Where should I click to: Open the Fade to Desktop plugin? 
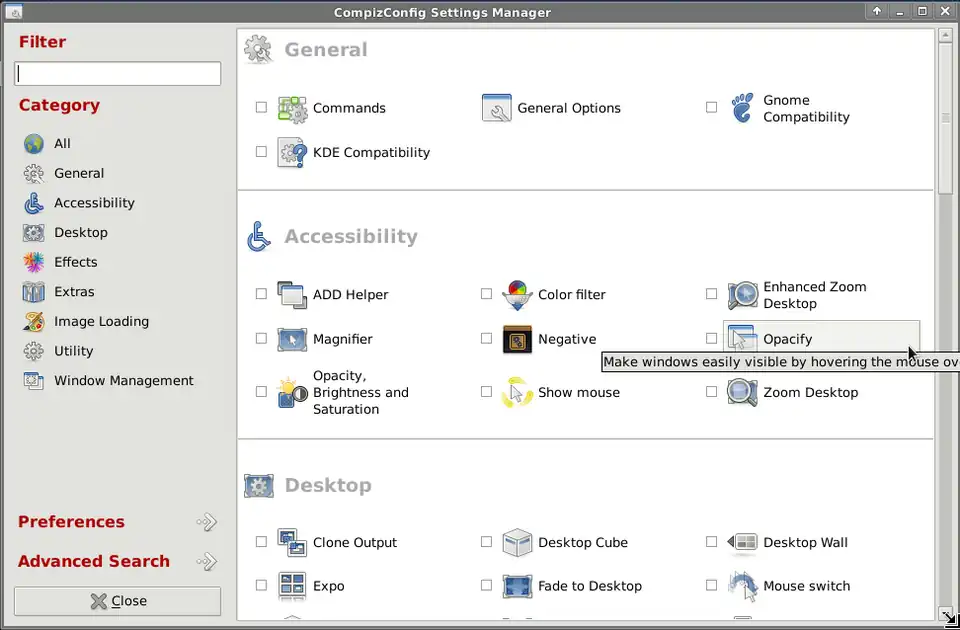589,586
